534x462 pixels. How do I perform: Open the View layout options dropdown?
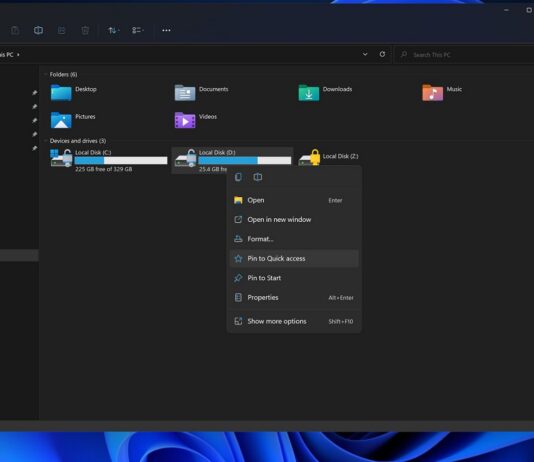(x=137, y=30)
